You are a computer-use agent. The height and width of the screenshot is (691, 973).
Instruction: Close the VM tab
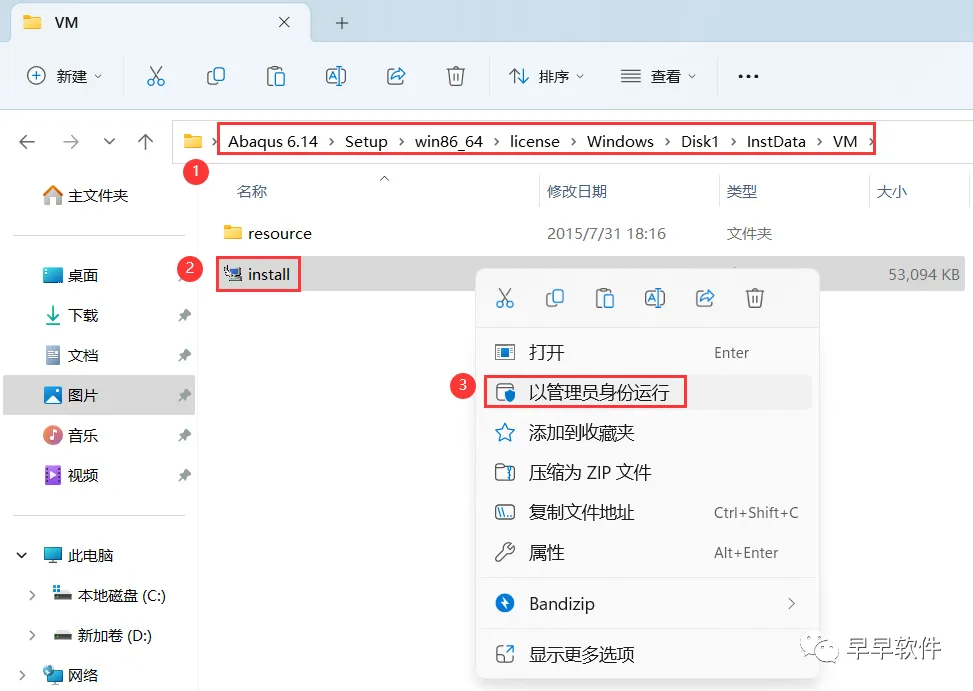click(x=284, y=22)
